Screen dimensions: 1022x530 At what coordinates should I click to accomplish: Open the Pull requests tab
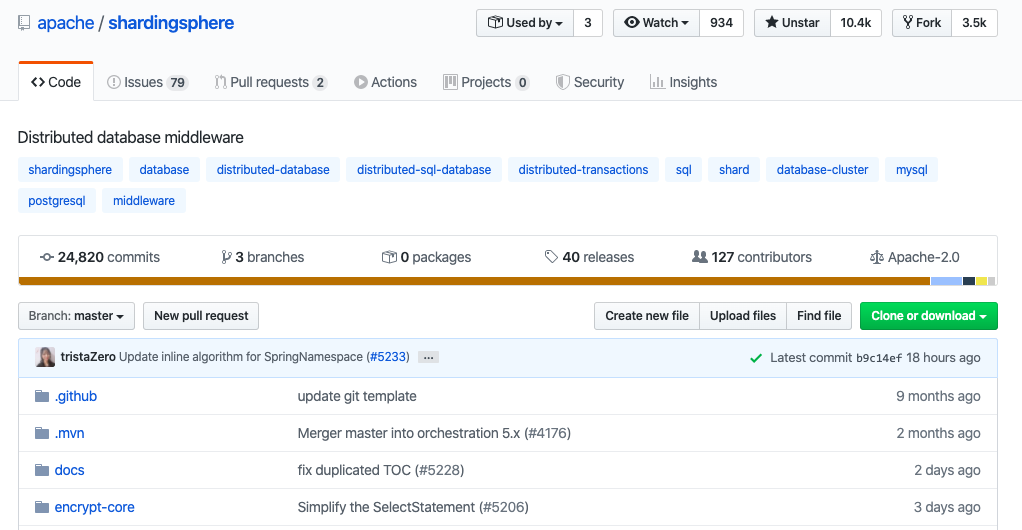(270, 82)
